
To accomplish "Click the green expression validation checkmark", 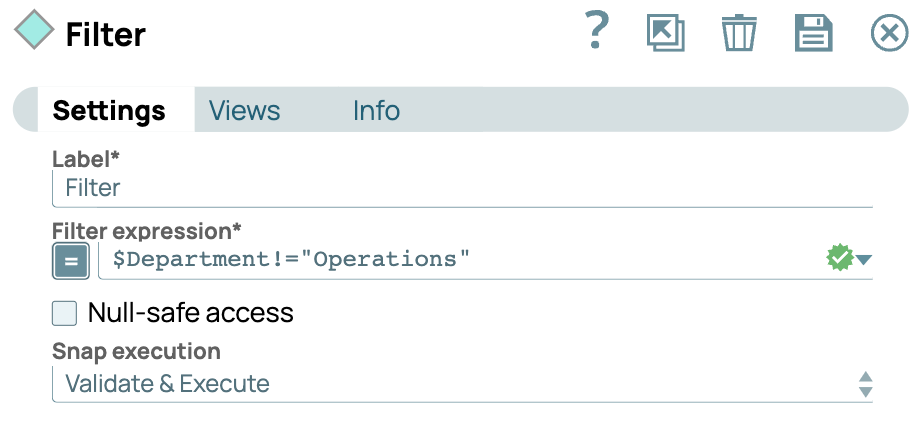I will [x=839, y=259].
